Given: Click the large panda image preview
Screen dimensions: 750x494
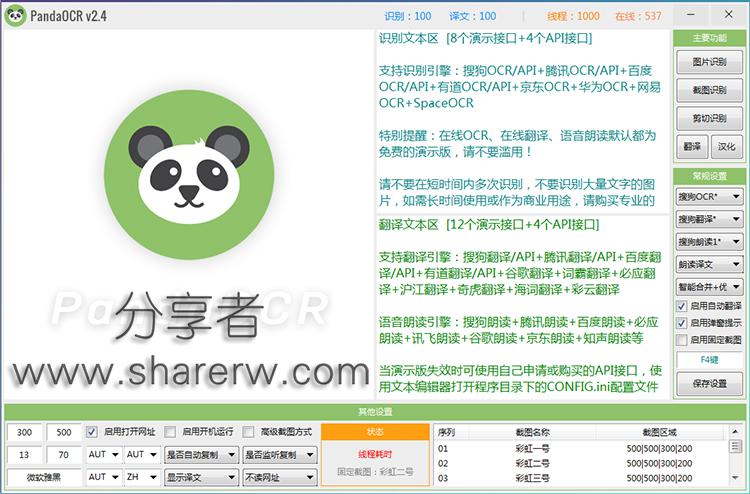Looking at the screenshot, I should (189, 175).
